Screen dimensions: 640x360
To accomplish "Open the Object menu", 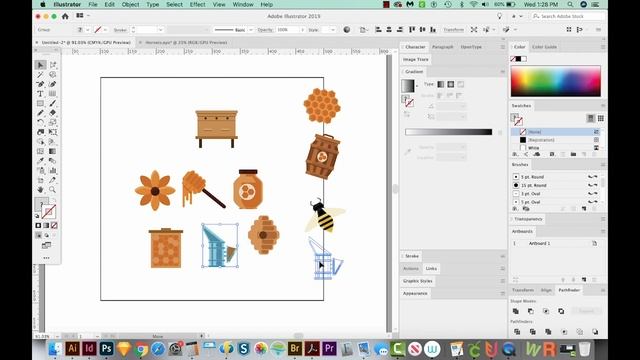I will [130, 4].
